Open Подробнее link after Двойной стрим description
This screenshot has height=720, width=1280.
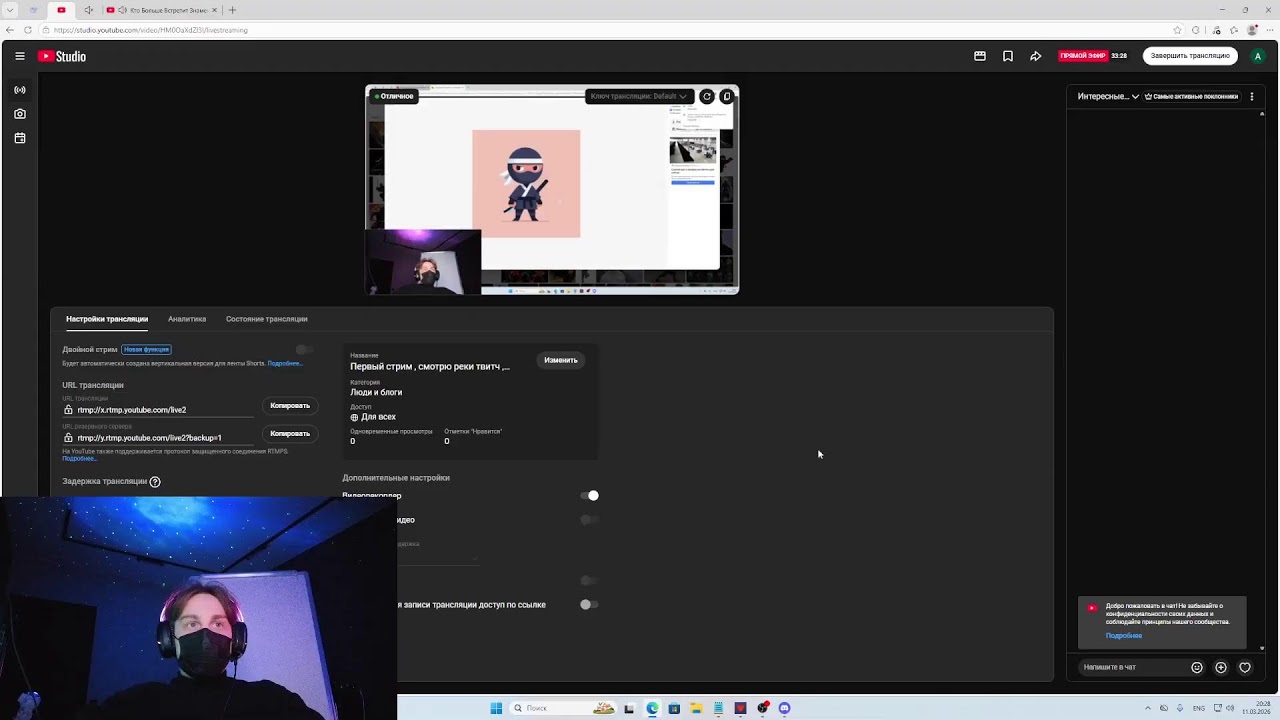[x=284, y=363]
